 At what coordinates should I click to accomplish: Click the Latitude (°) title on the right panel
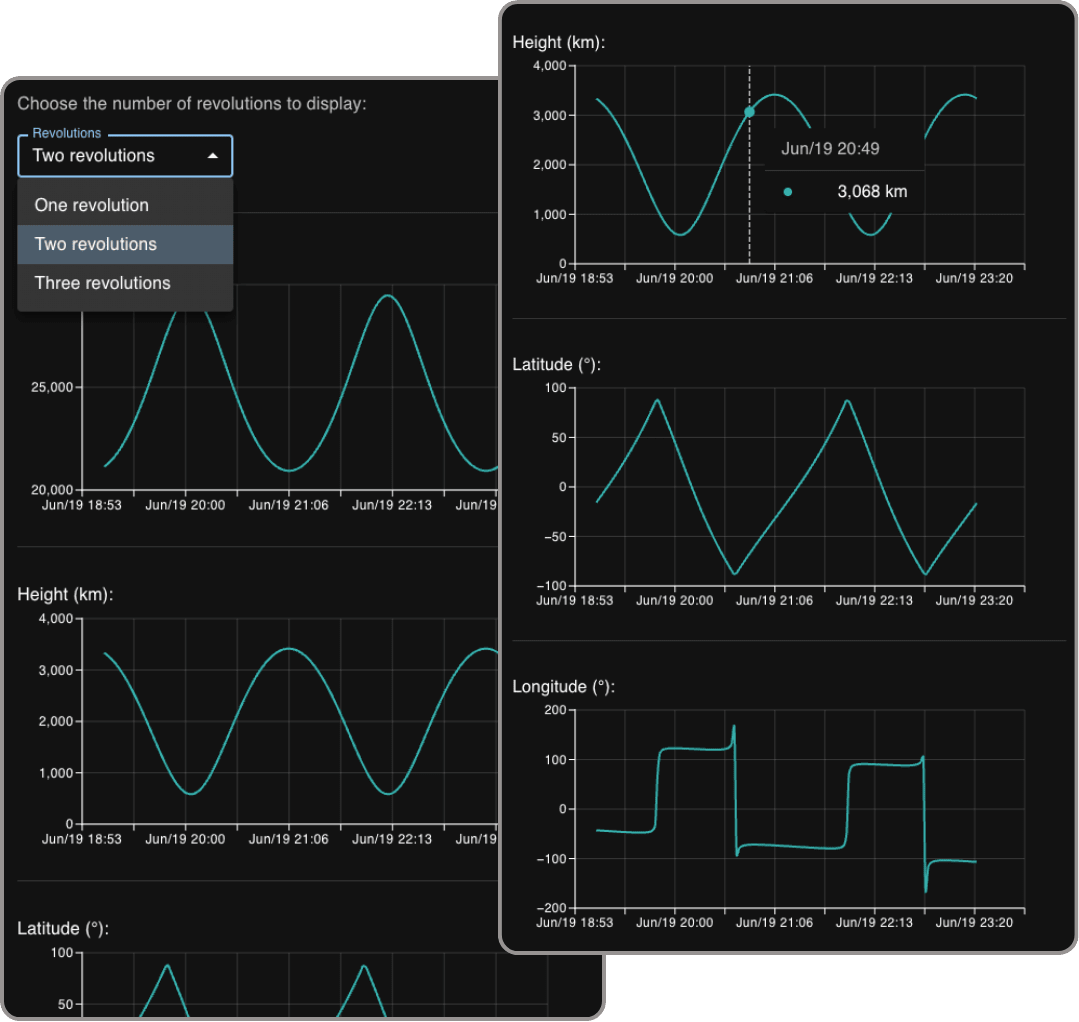coord(556,365)
